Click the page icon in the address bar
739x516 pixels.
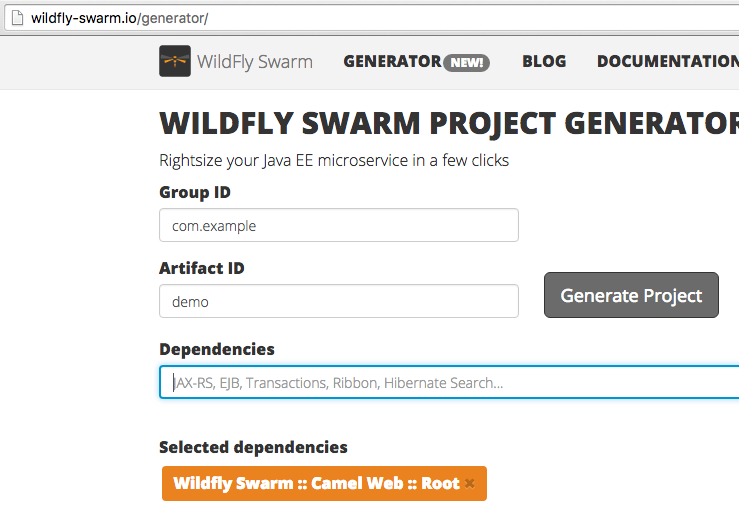17,18
